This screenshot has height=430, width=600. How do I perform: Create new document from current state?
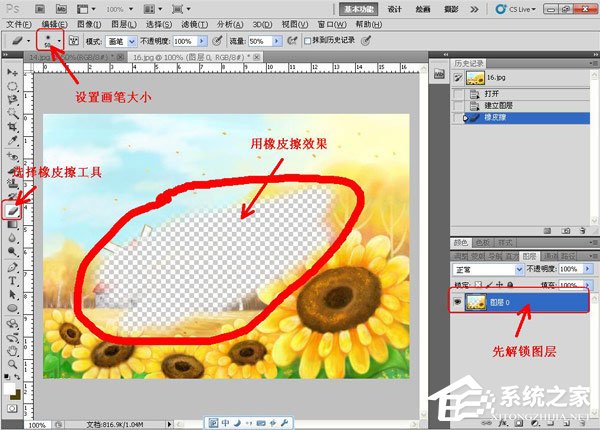click(x=547, y=231)
